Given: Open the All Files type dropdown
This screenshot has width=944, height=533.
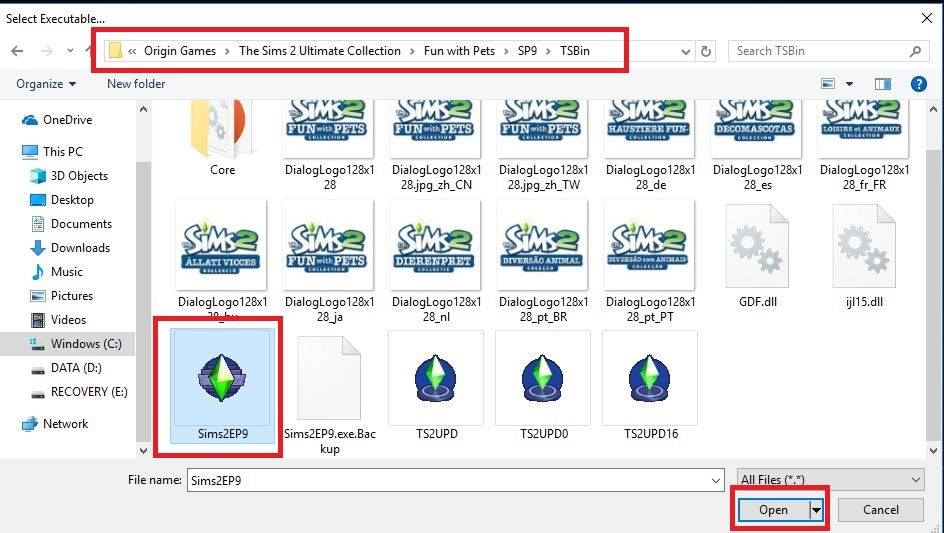Looking at the screenshot, I should point(830,480).
